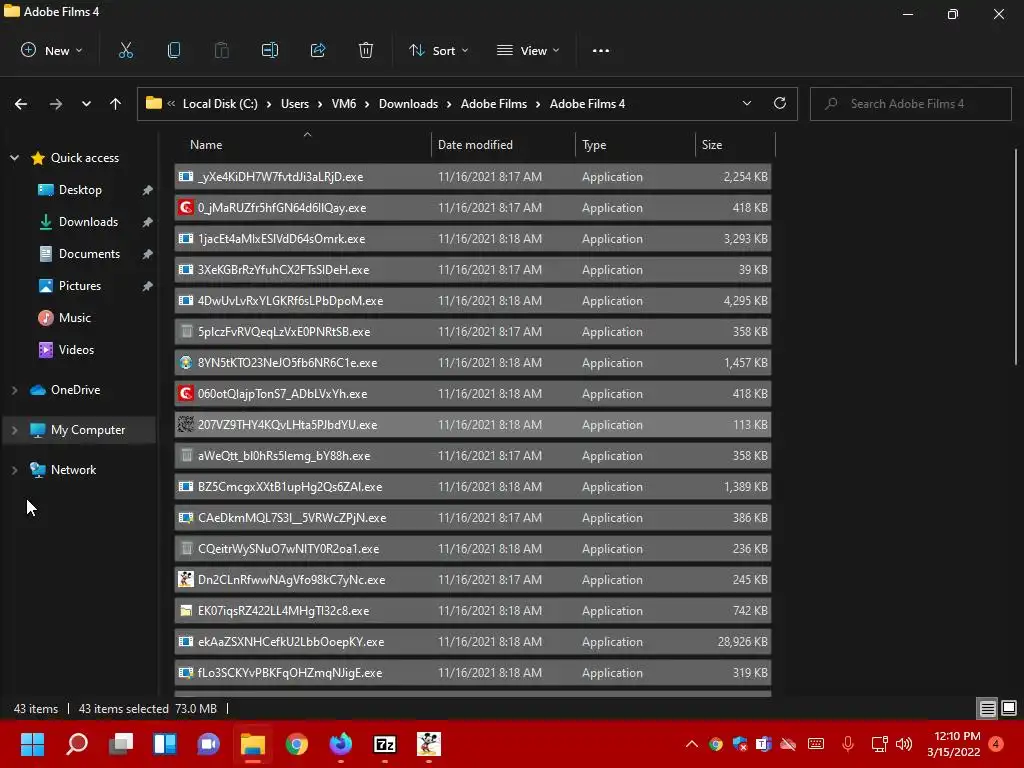Open Task View on the taskbar
Image resolution: width=1024 pixels, height=768 pixels.
(121, 744)
